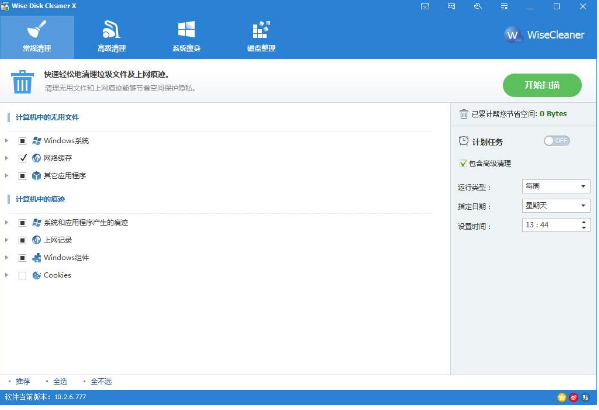Click the red Weibo share icon
The width and height of the screenshot is (599, 410).
(x=573, y=397)
